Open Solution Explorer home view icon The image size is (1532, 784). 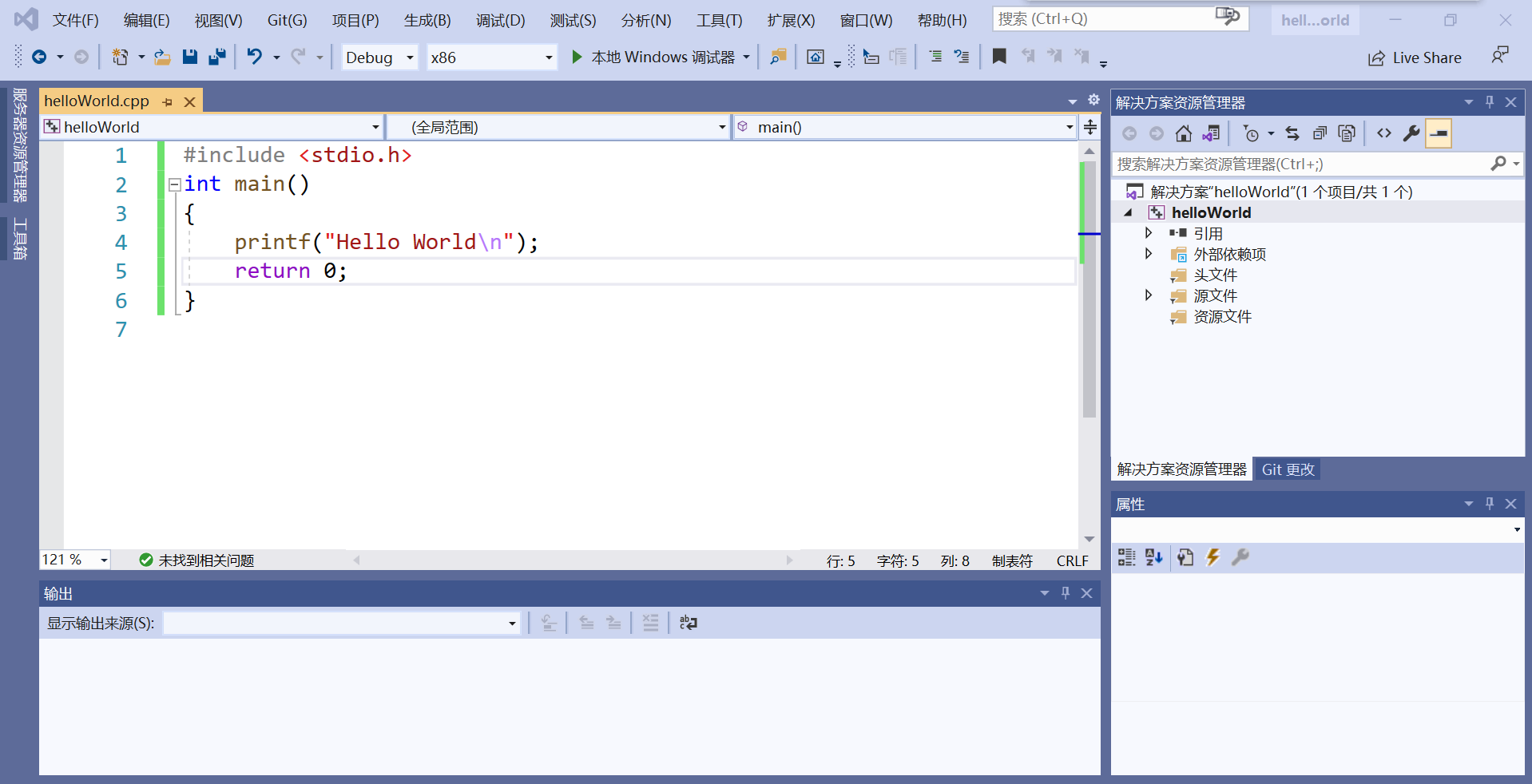1184,133
